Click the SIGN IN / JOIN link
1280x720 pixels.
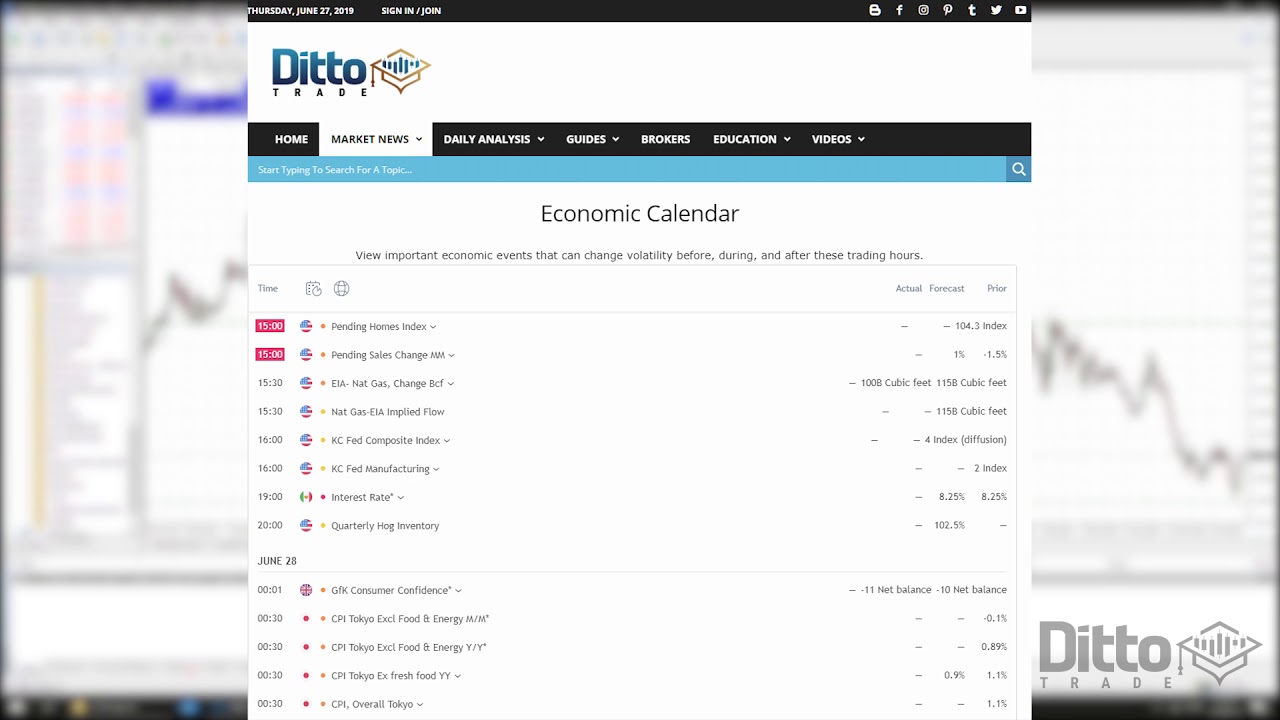click(x=411, y=10)
